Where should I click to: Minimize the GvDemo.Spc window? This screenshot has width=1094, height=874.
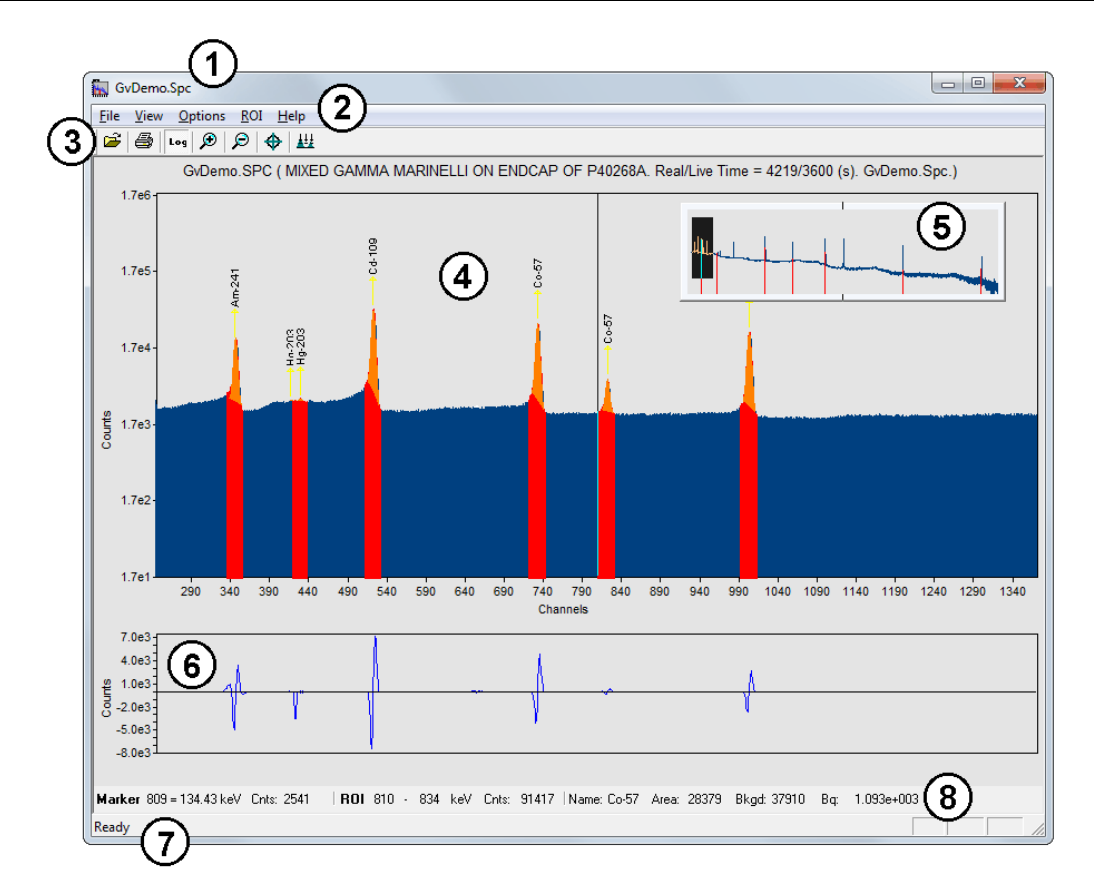click(947, 84)
